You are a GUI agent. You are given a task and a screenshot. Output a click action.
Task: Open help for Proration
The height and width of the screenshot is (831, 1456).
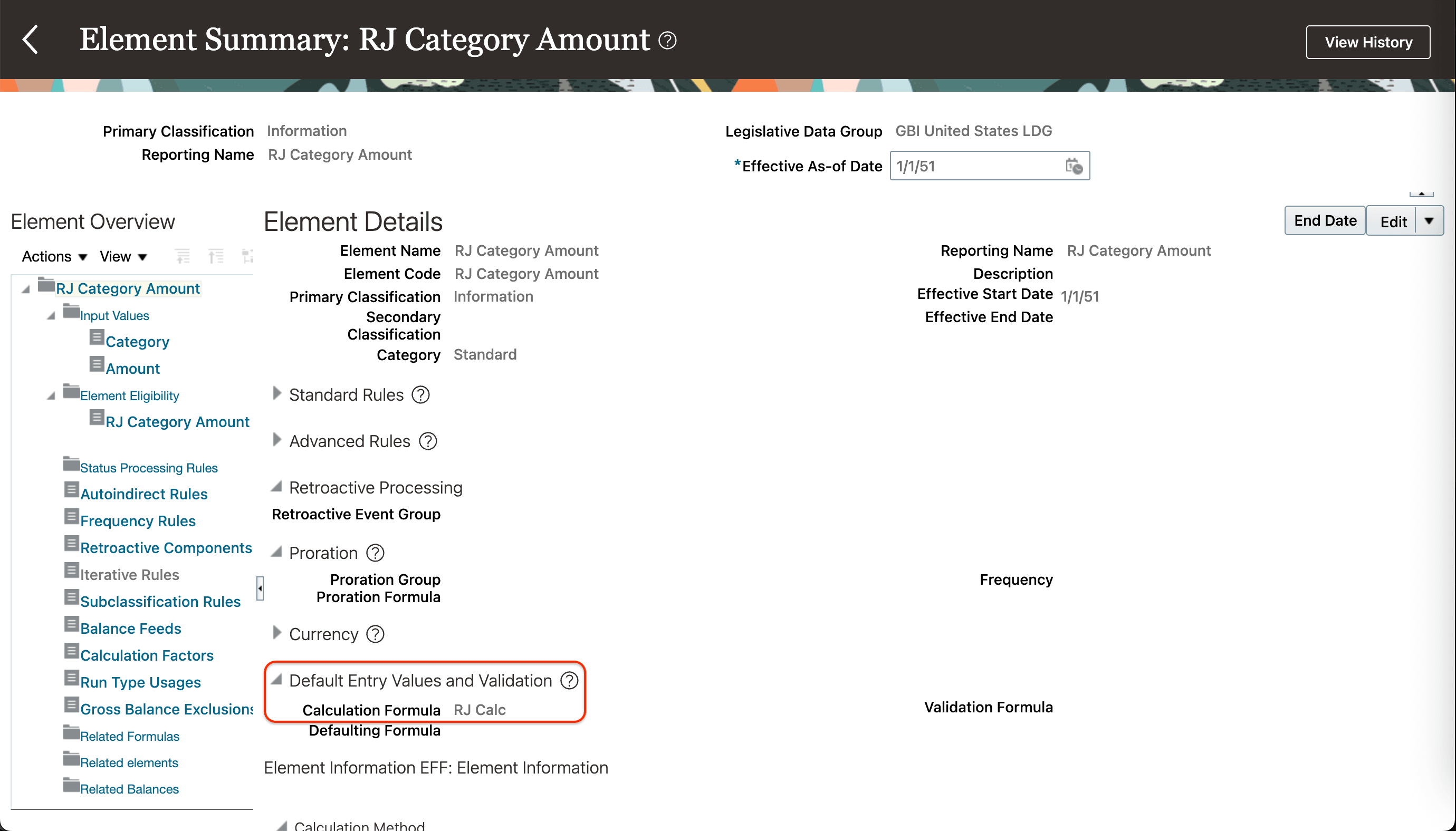375,553
